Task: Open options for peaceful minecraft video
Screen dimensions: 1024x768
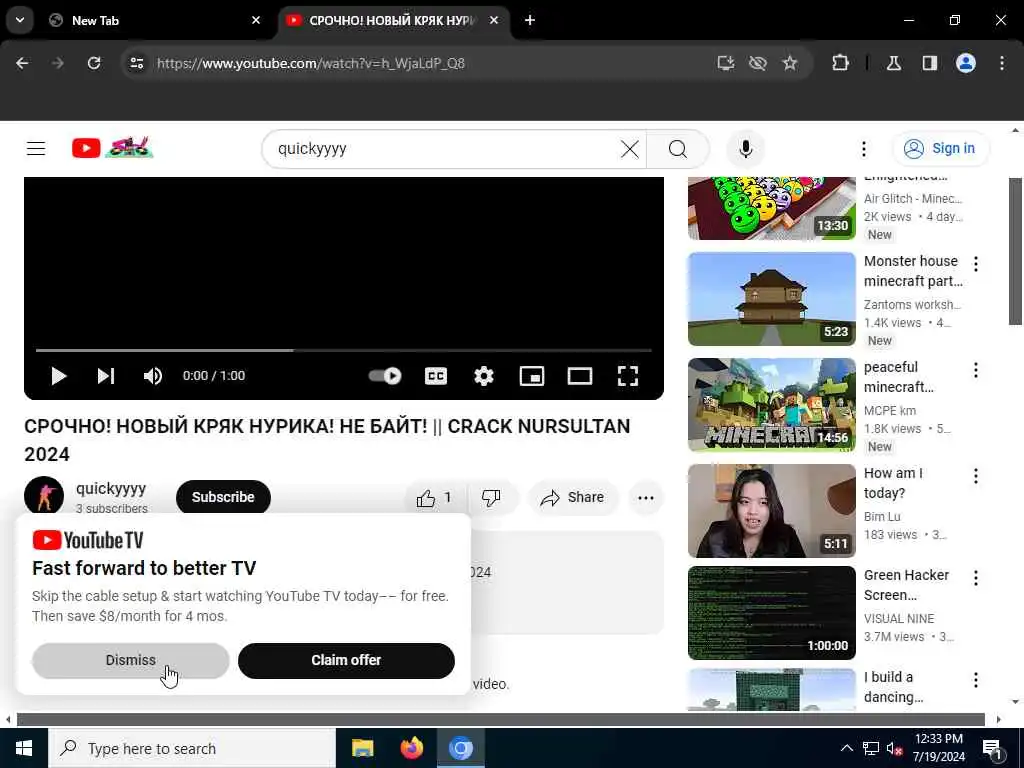Action: coord(976,370)
